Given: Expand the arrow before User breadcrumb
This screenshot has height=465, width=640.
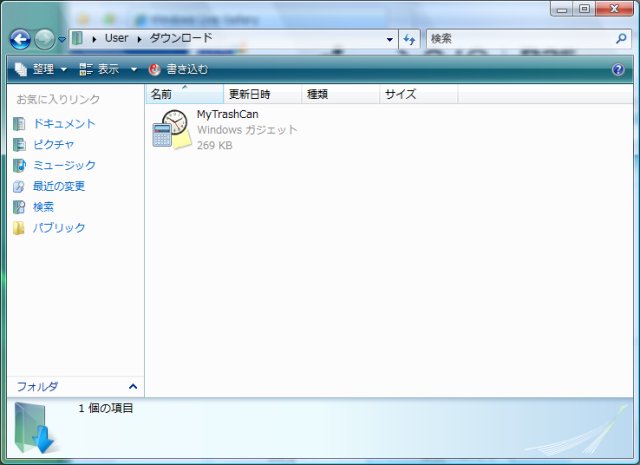Looking at the screenshot, I should click(94, 39).
